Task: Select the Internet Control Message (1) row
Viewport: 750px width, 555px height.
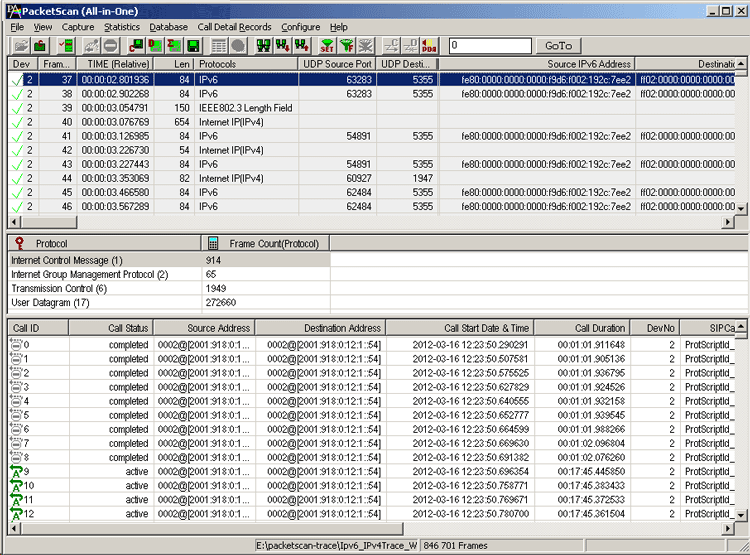Action: 169,260
